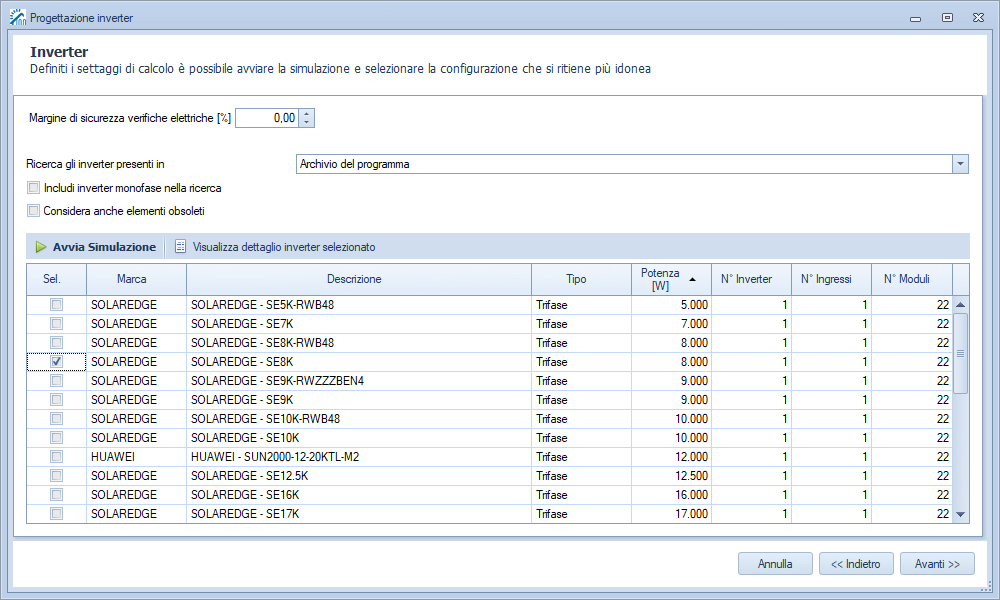Start simulation with Avvia Simulazione
The image size is (1000, 600).
(x=96, y=247)
